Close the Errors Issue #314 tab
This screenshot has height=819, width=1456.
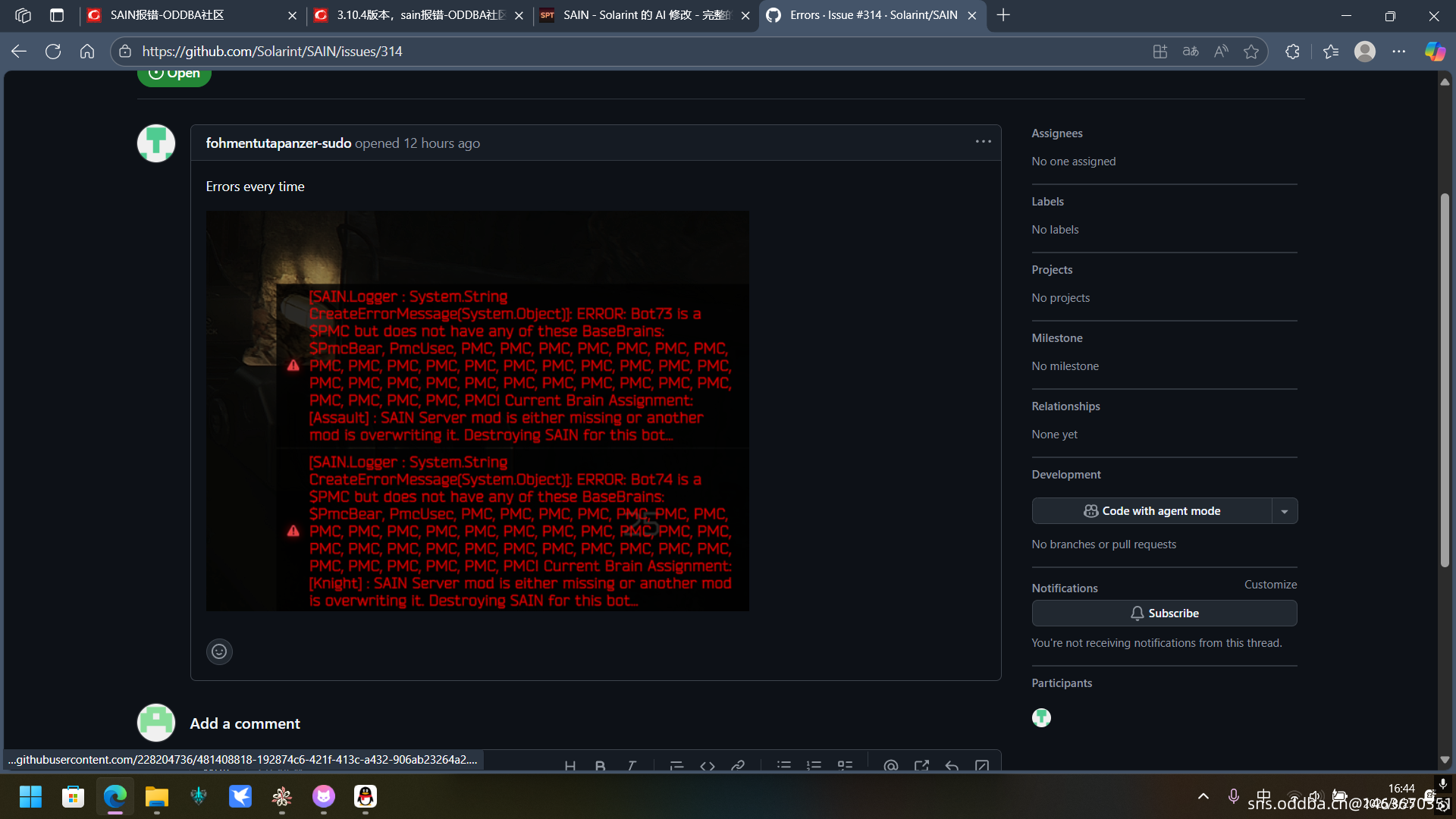pos(972,15)
